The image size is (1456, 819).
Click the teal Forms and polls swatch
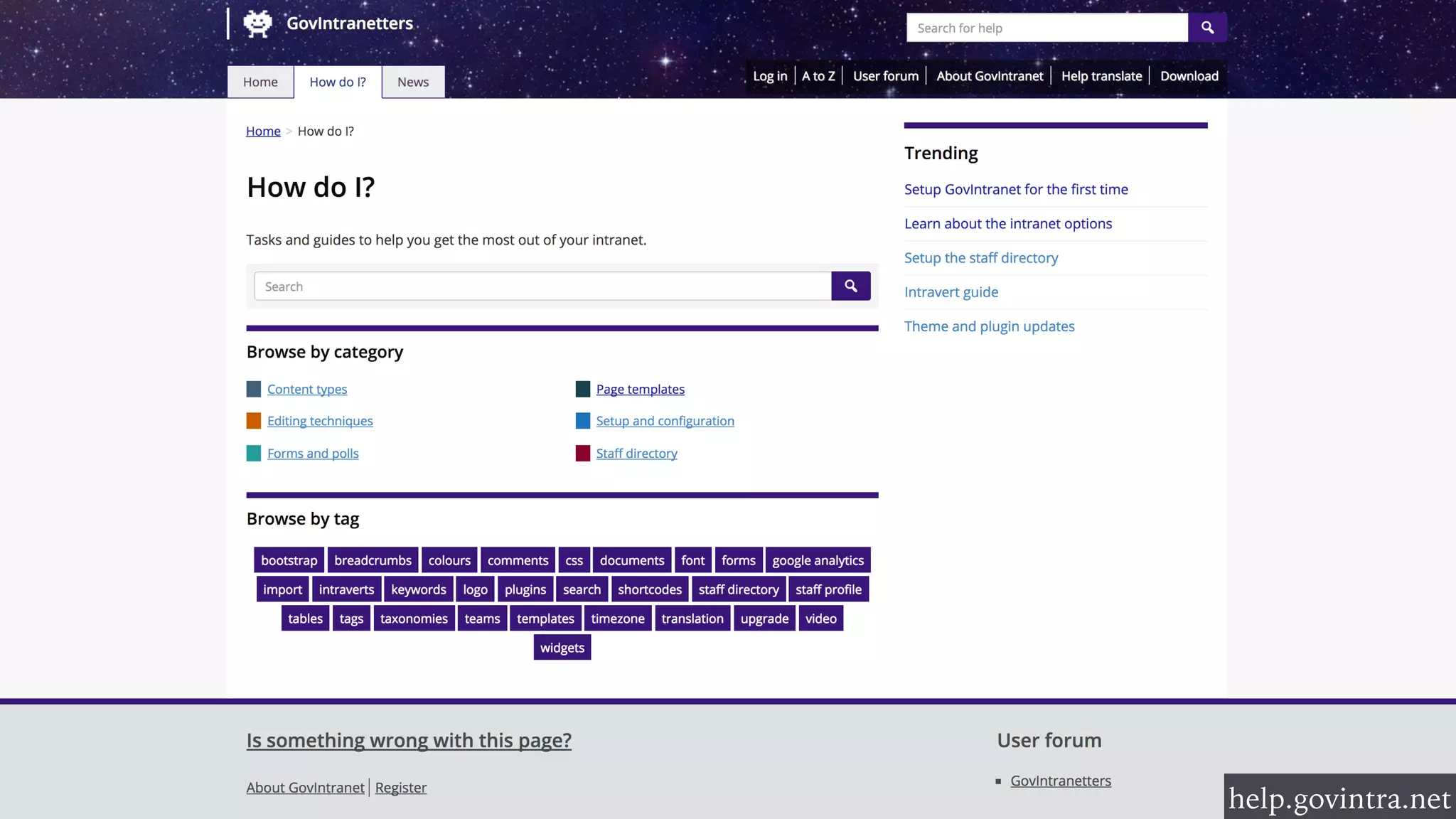[x=254, y=454]
